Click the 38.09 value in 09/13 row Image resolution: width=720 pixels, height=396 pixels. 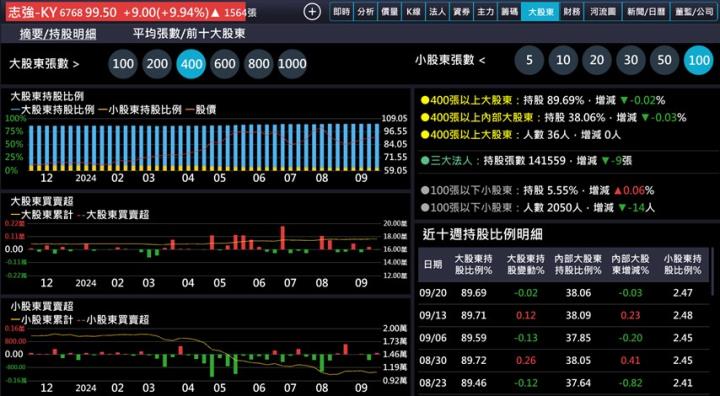point(578,315)
